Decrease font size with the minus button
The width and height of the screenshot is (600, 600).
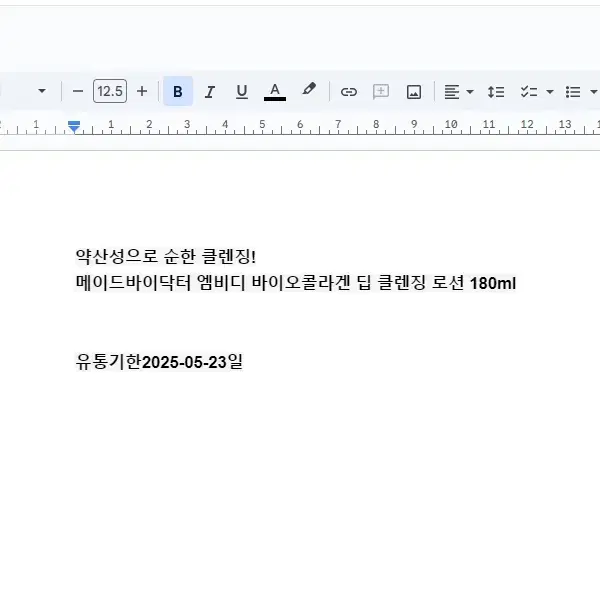click(78, 91)
